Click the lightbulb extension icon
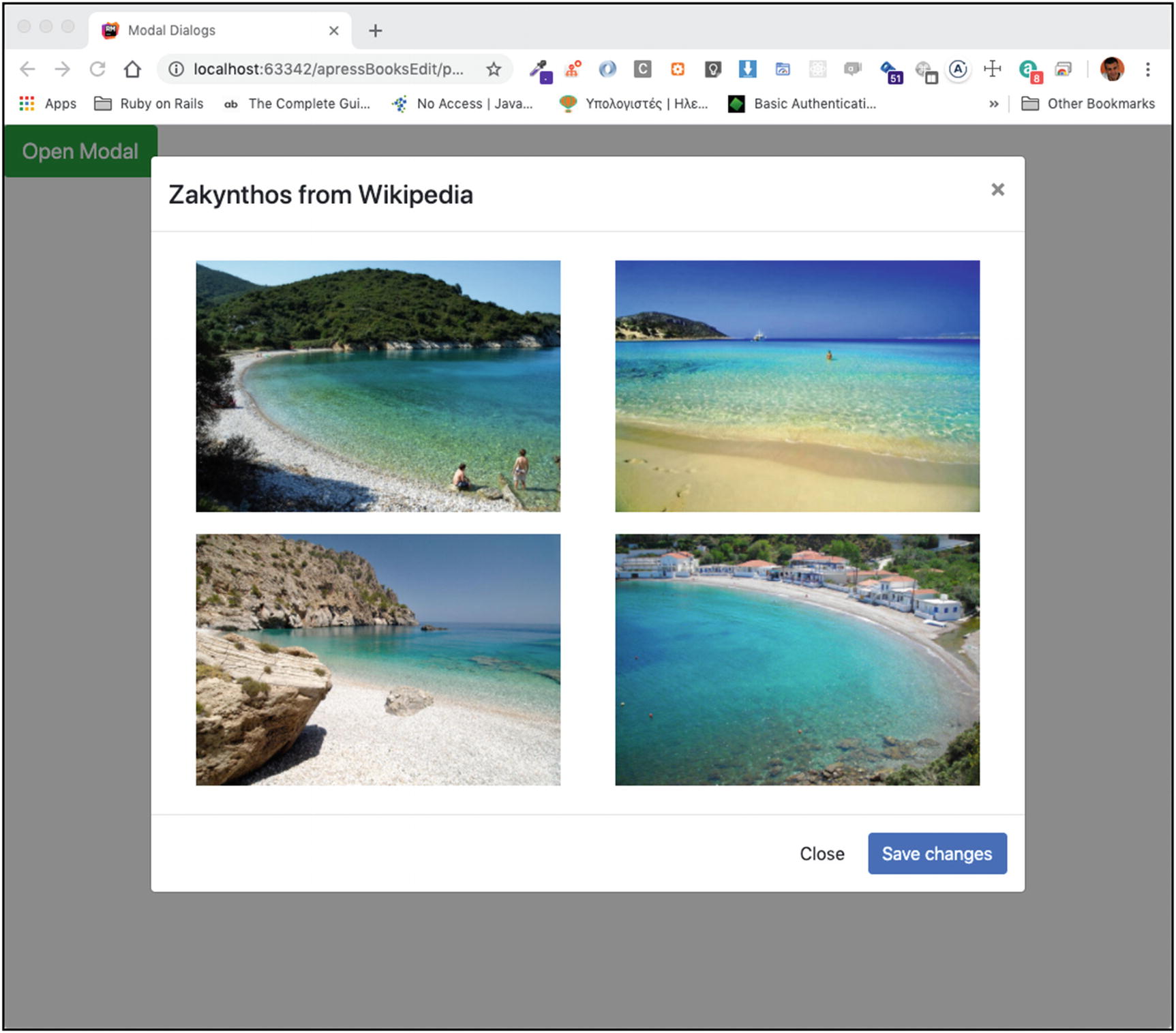 coord(712,69)
